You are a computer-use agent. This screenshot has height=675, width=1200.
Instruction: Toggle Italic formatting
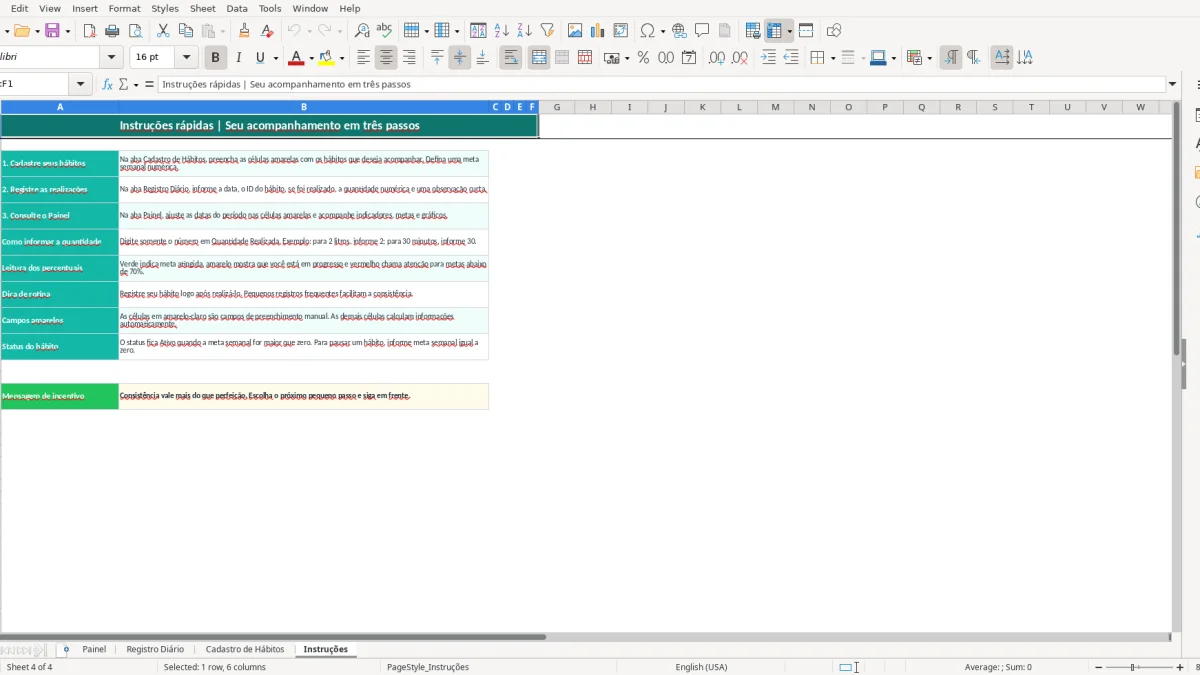pyautogui.click(x=238, y=58)
